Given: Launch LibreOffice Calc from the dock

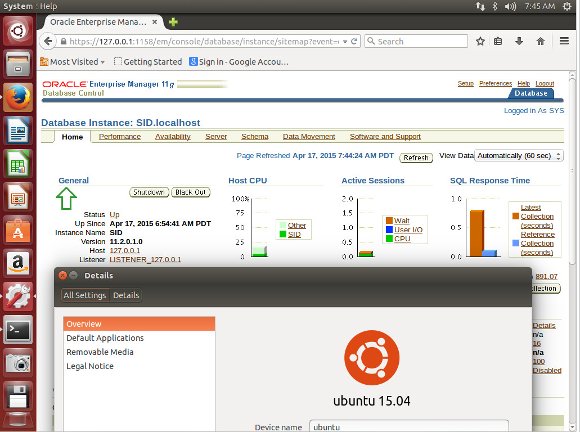Looking at the screenshot, I should pyautogui.click(x=18, y=163).
